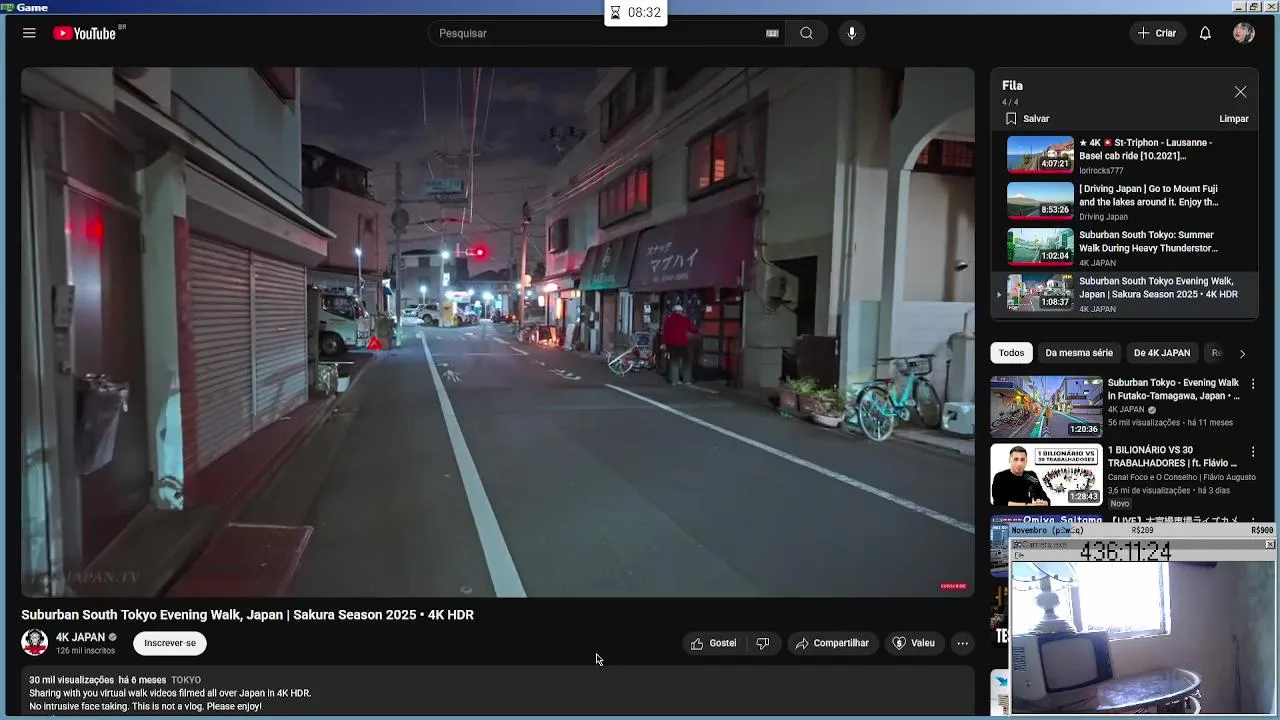The width and height of the screenshot is (1280, 720).
Task: Select currently playing Sakura Season queue item
Action: tap(1125, 294)
